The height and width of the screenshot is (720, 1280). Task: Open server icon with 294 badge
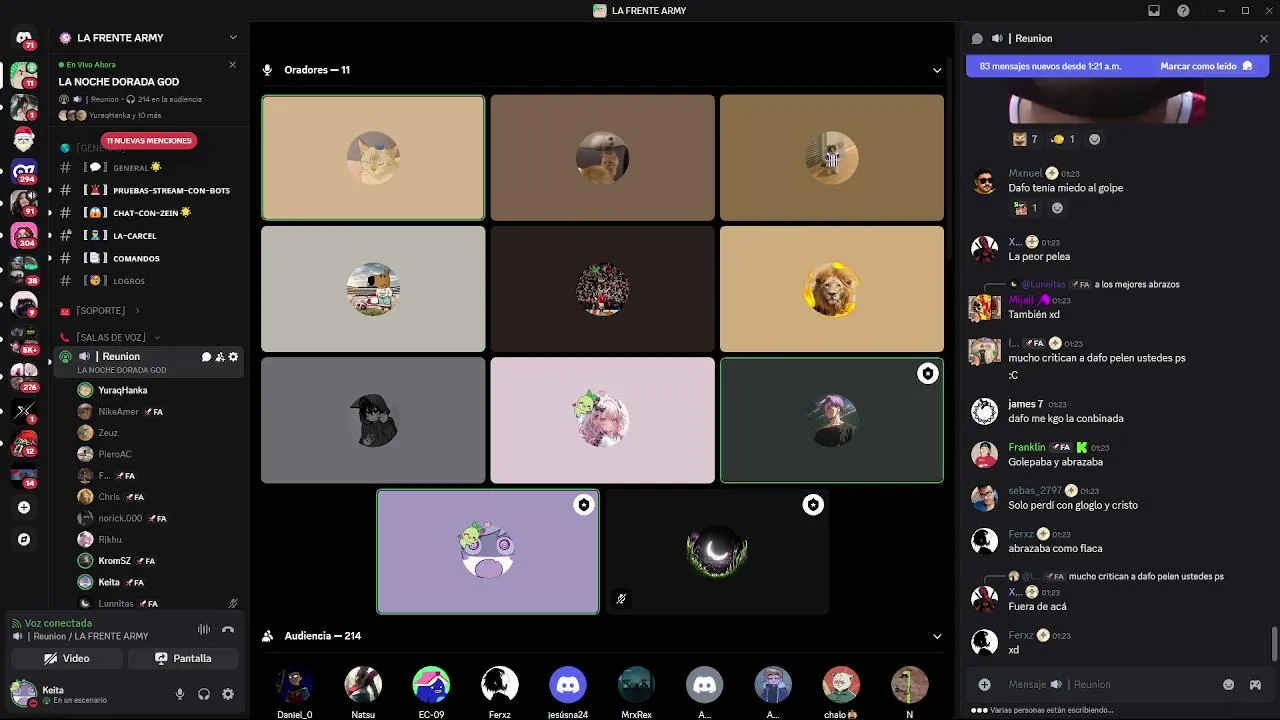(24, 171)
